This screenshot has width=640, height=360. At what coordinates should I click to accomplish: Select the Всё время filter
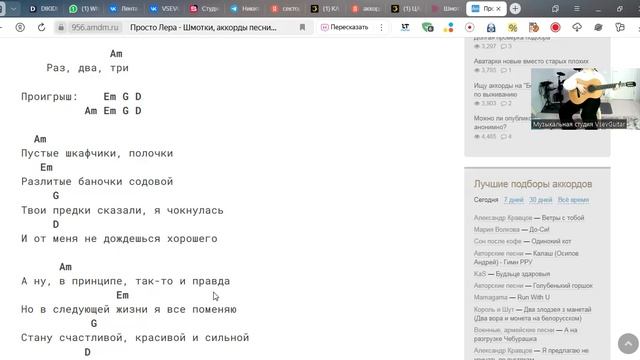tap(573, 200)
